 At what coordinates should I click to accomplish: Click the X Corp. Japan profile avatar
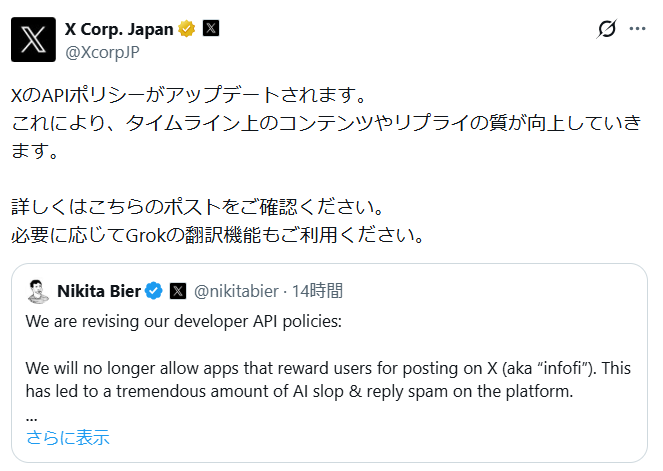click(33, 39)
